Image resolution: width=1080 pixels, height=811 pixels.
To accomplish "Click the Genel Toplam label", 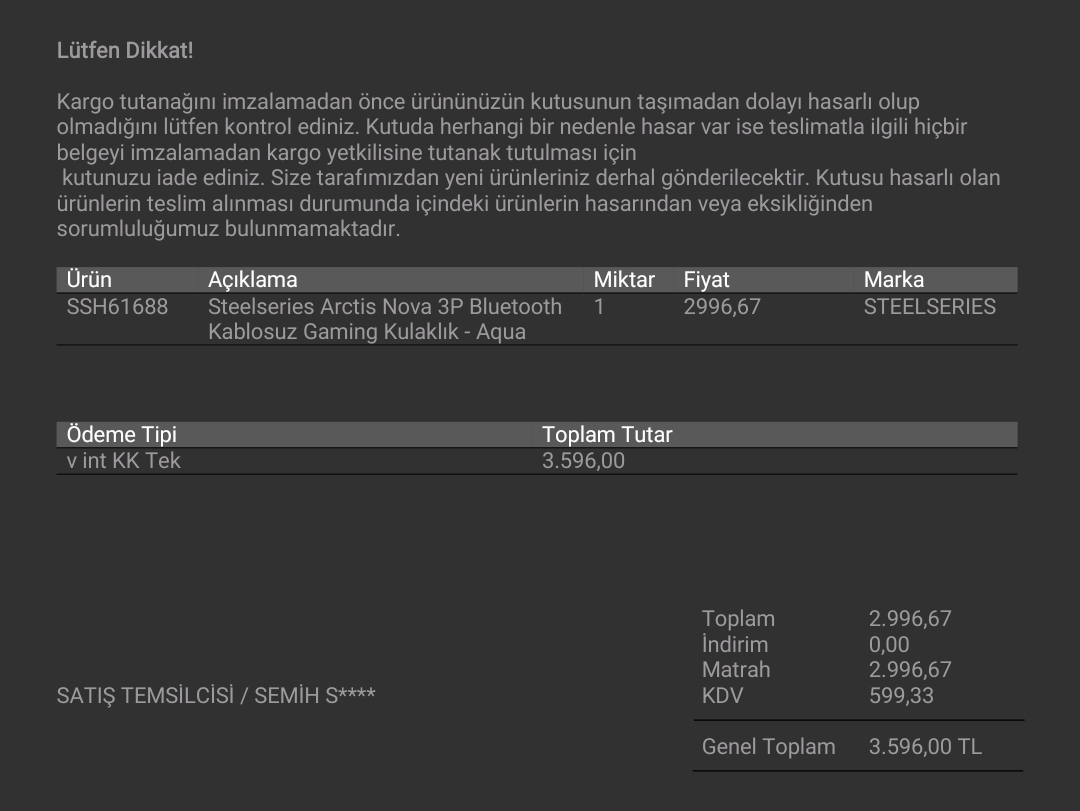I will [769, 746].
